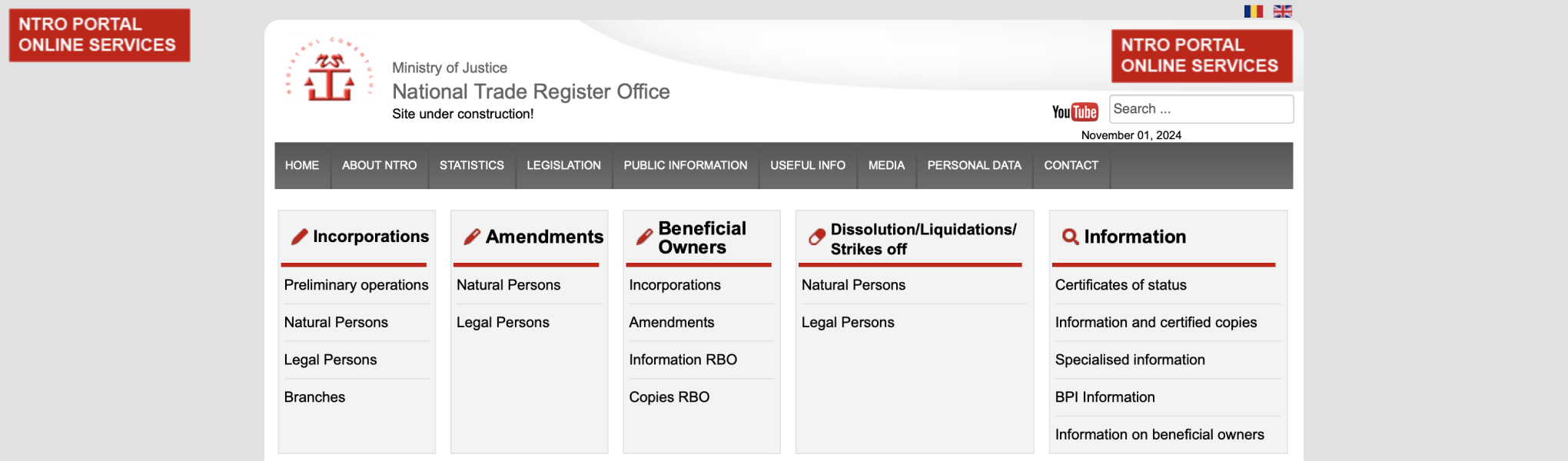Click the NTRO Portal button in header
Screen dimensions: 1568x461
(1201, 56)
